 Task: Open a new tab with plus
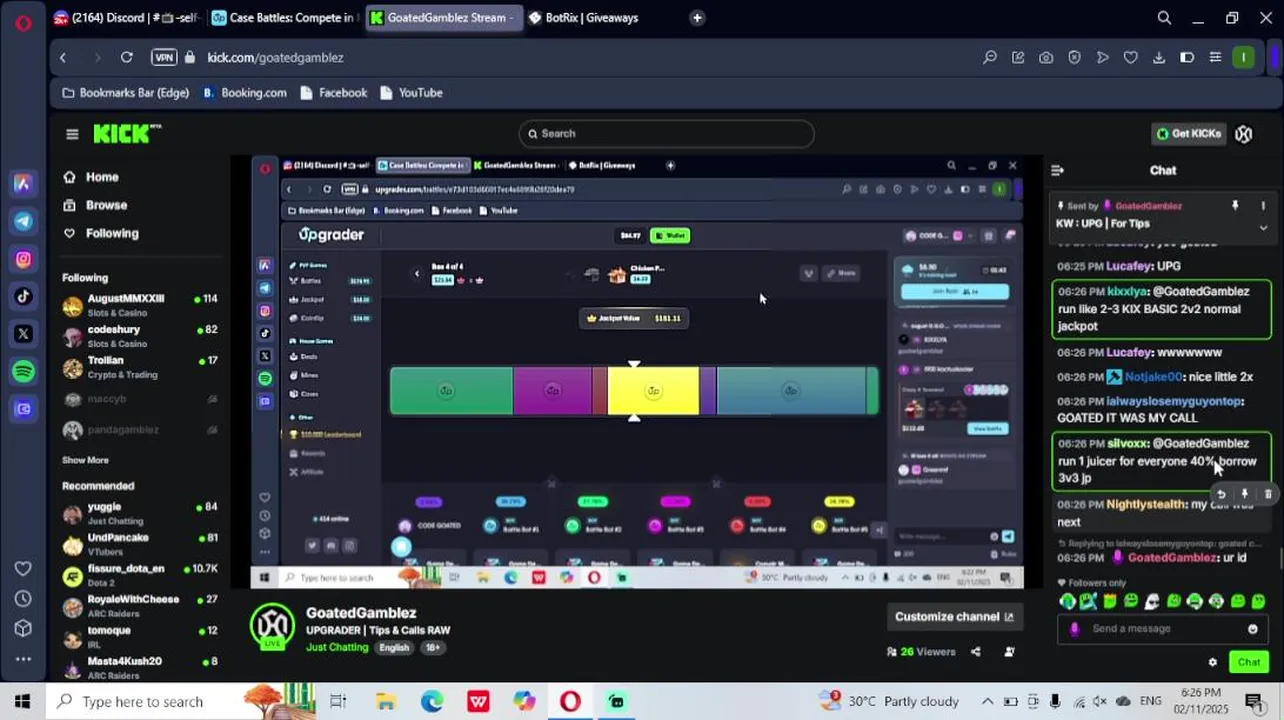pos(697,18)
